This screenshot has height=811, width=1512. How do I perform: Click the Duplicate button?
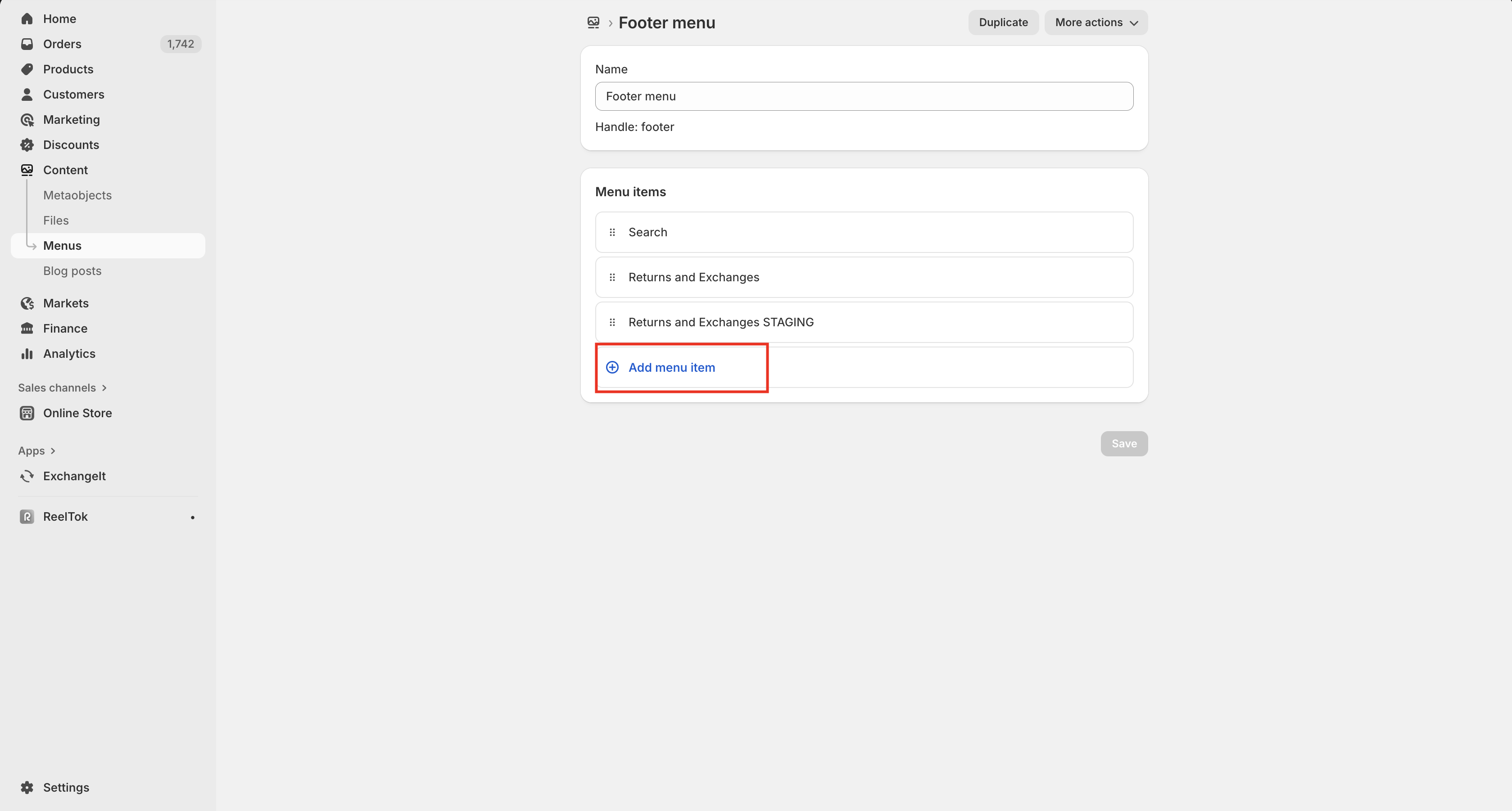1003,23
